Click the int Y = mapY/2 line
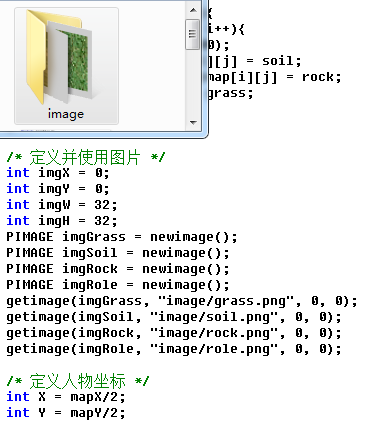This screenshot has height=435, width=375. 66,413
